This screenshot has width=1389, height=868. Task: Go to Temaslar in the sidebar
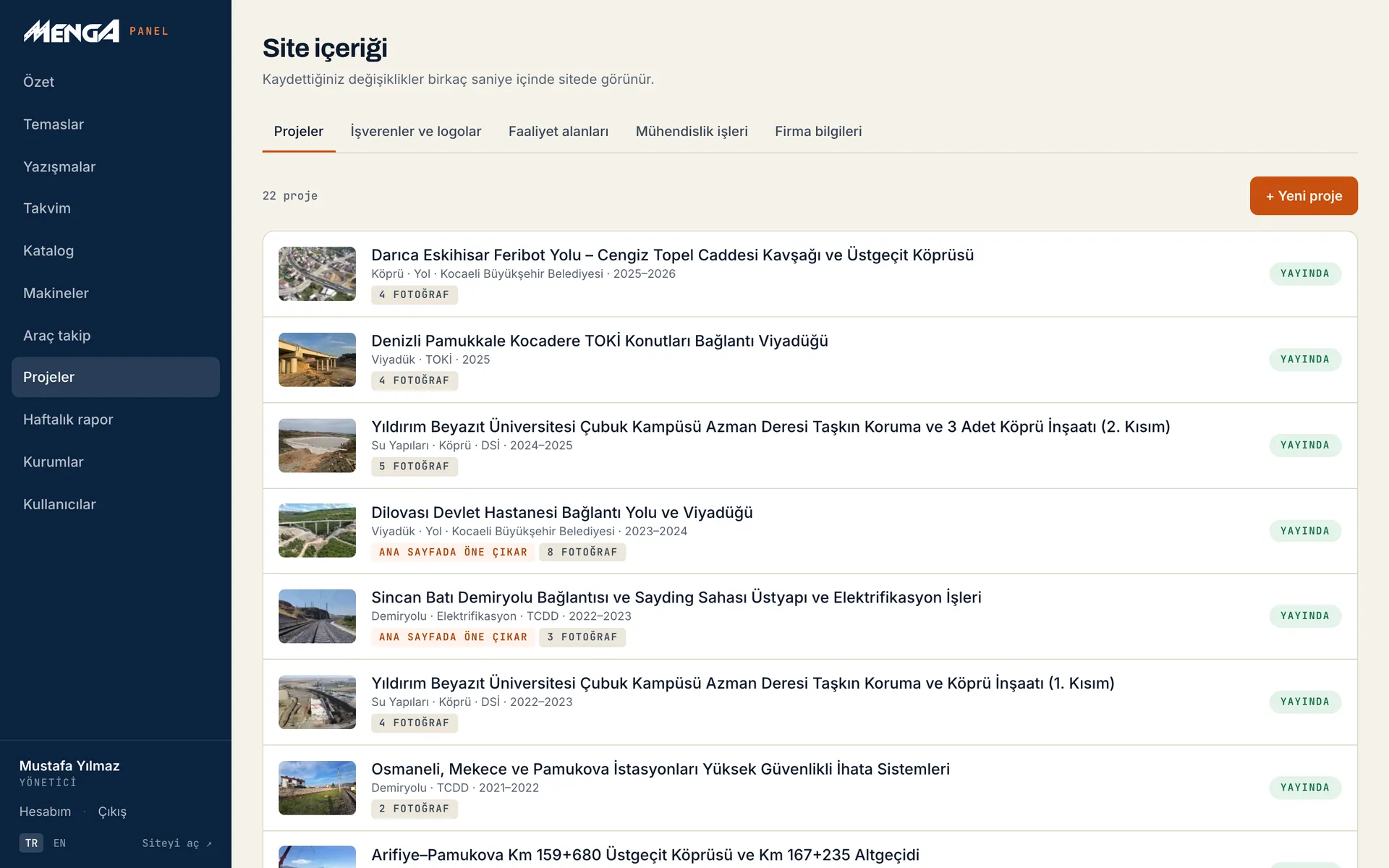pos(116,124)
